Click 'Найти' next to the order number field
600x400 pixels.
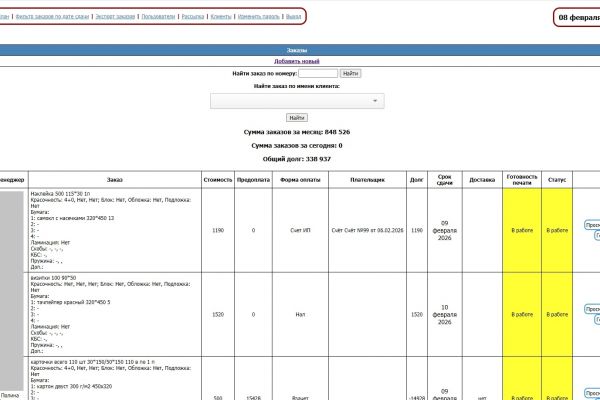click(x=351, y=73)
